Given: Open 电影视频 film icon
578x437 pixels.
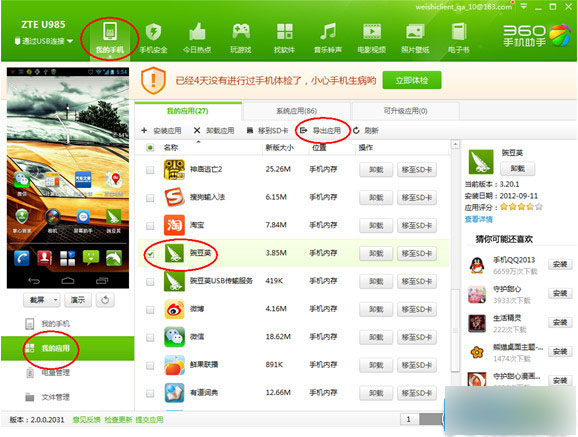Looking at the screenshot, I should click(372, 38).
